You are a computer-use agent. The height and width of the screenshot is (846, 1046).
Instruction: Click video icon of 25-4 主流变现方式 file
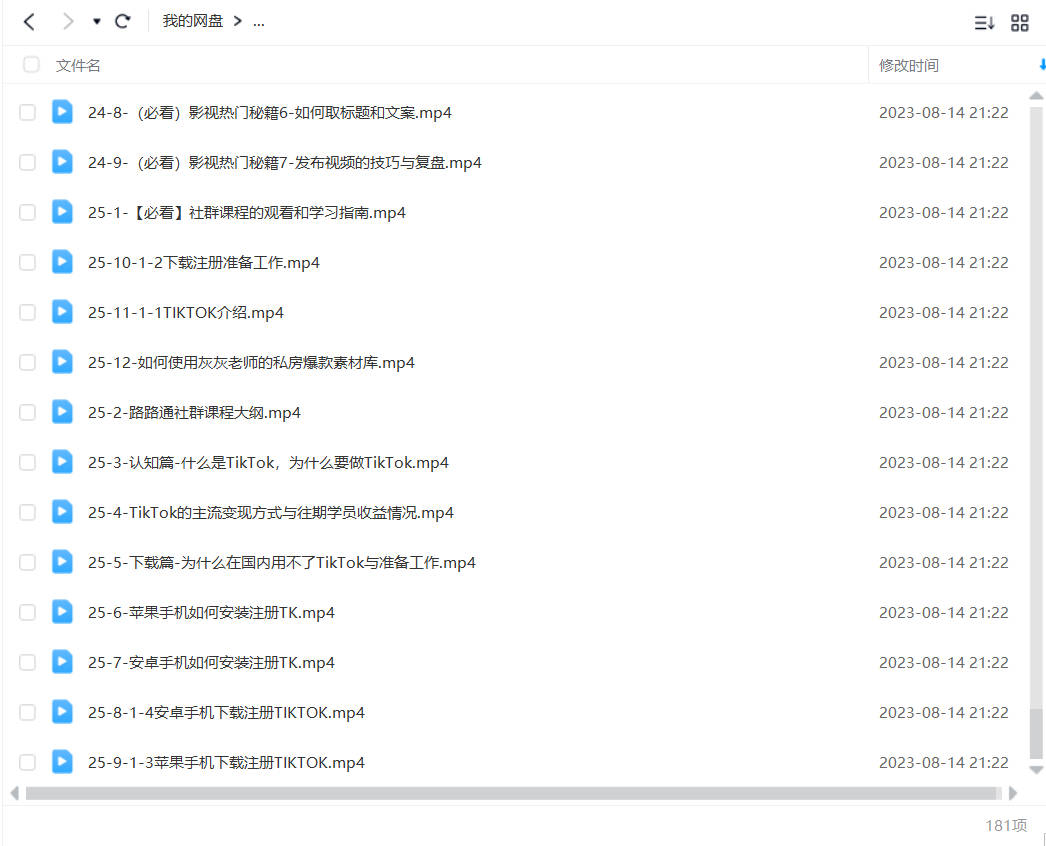62,512
